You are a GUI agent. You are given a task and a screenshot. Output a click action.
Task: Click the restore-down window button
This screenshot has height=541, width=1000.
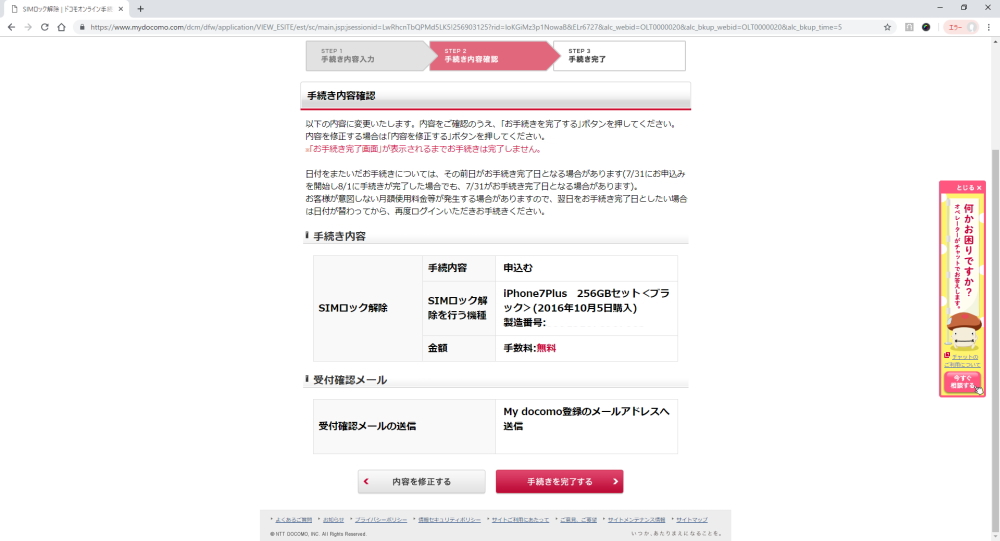click(x=964, y=8)
